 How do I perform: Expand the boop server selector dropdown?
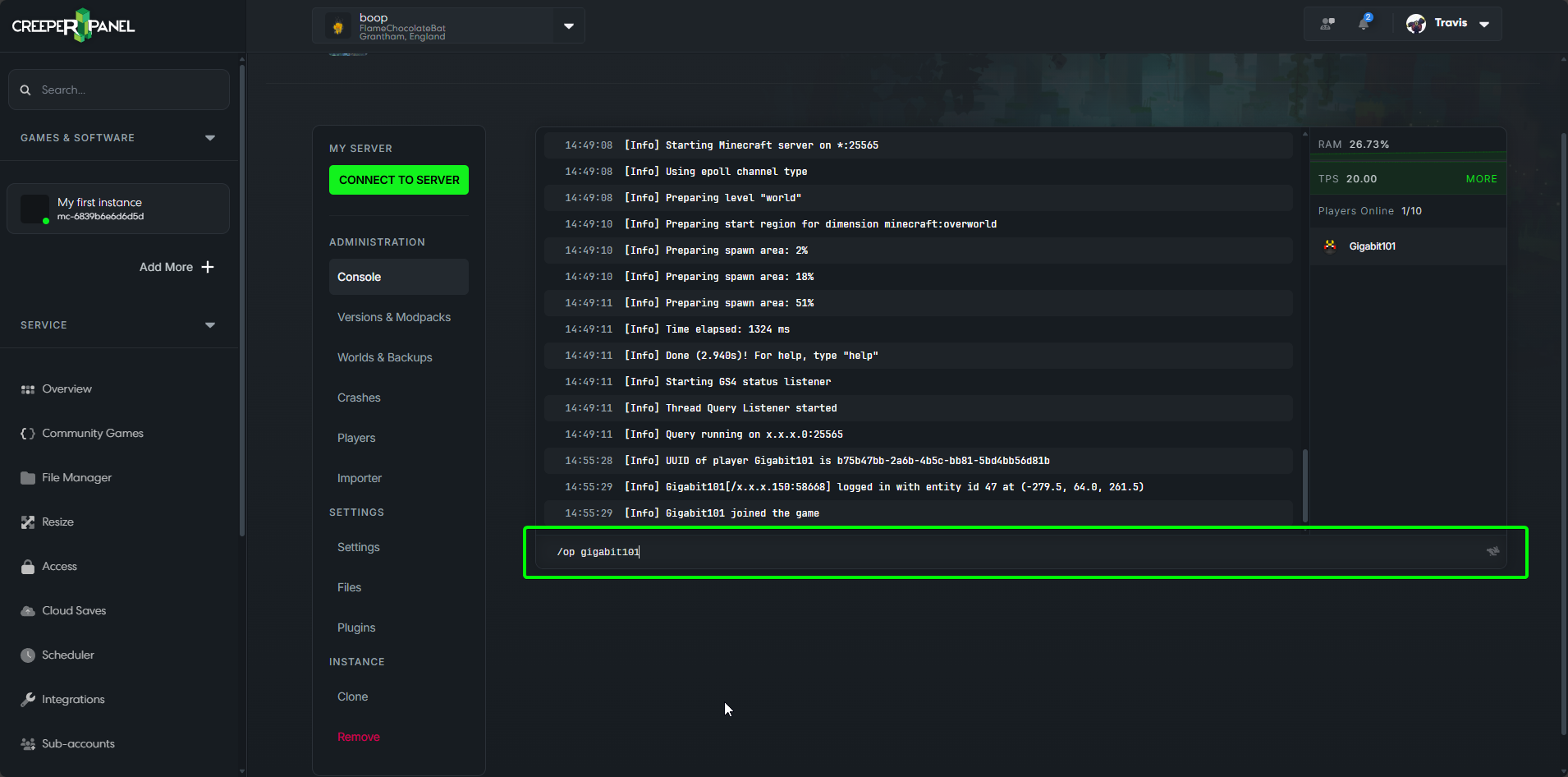[x=568, y=25]
